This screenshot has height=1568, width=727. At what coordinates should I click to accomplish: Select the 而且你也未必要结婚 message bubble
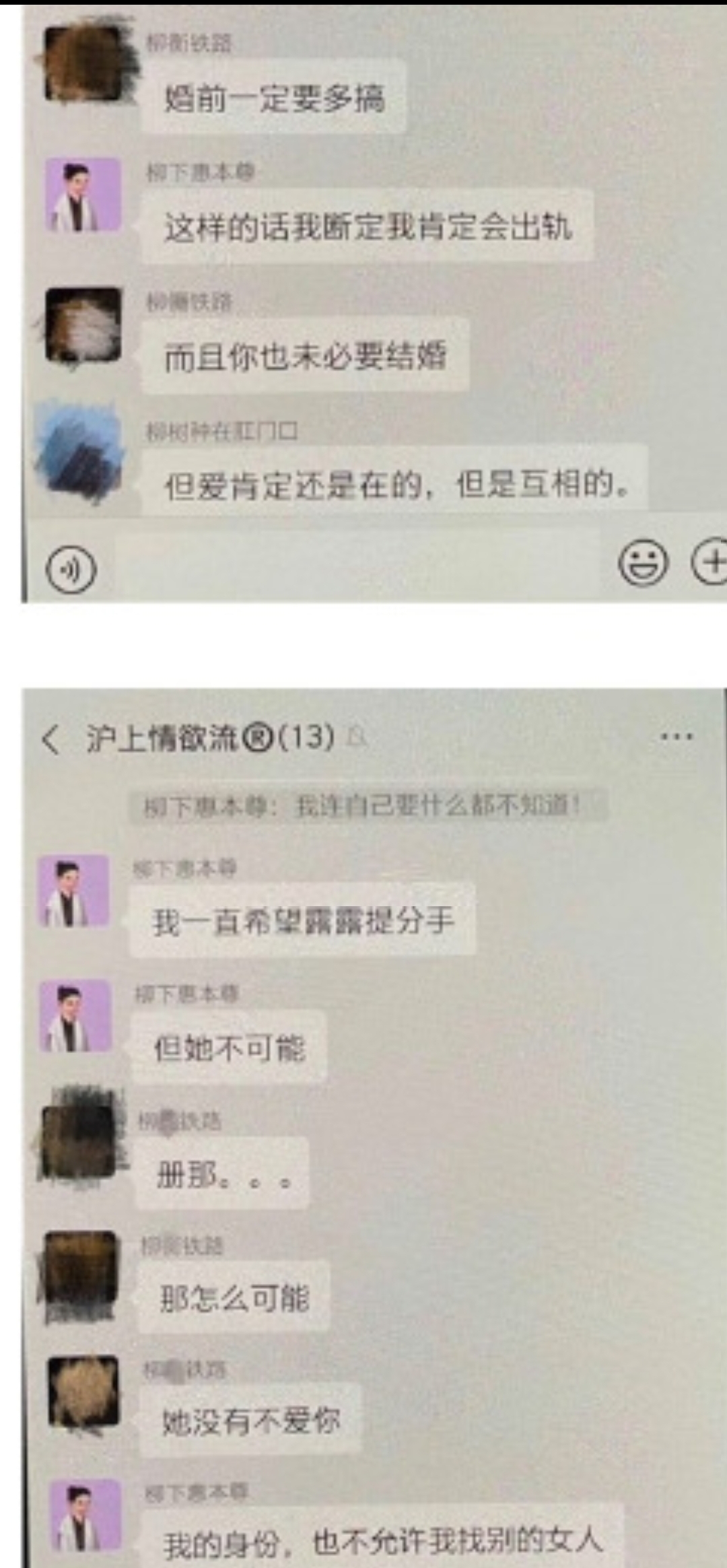305,357
